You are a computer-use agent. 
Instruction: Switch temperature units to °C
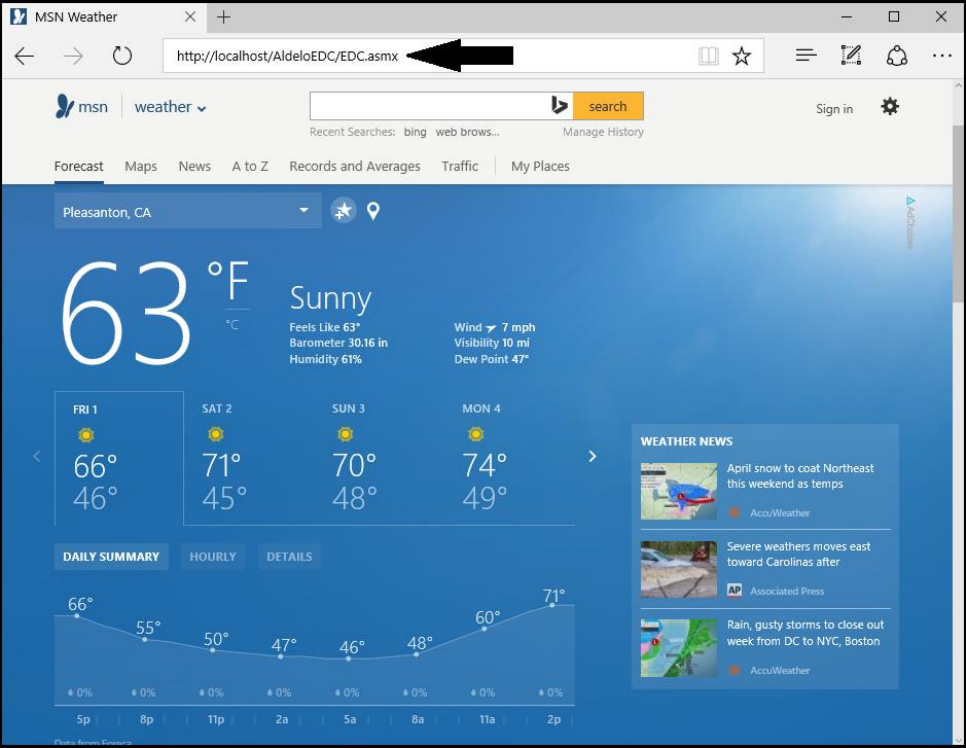click(232, 325)
